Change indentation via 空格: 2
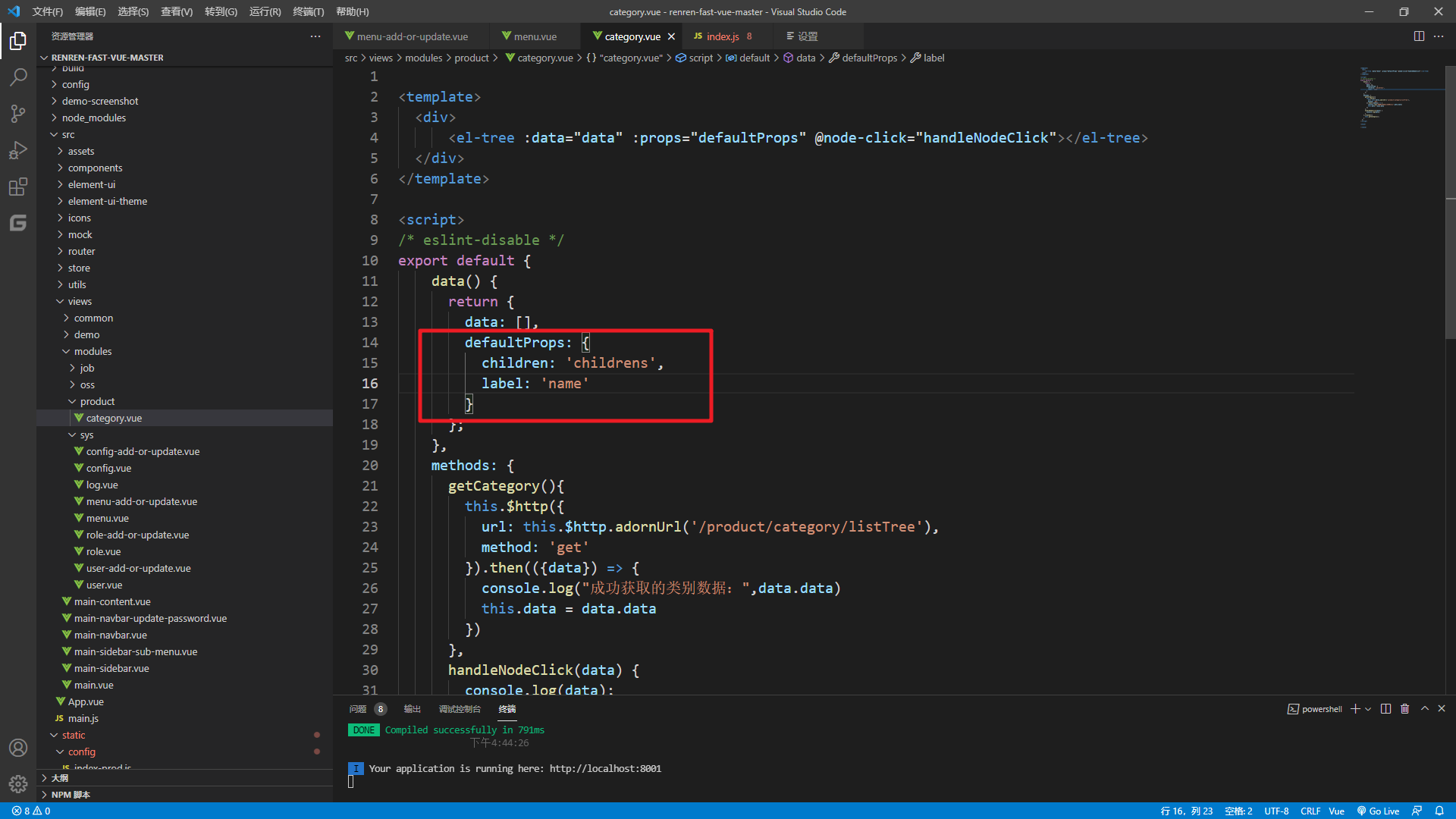 [1238, 811]
